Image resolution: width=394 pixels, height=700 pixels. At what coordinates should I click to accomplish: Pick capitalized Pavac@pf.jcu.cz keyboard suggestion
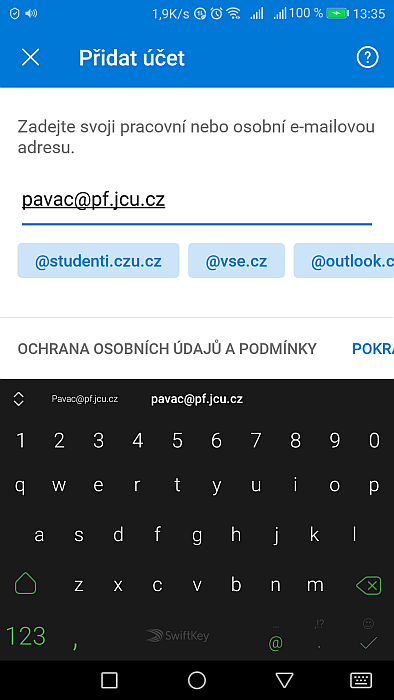(x=84, y=399)
